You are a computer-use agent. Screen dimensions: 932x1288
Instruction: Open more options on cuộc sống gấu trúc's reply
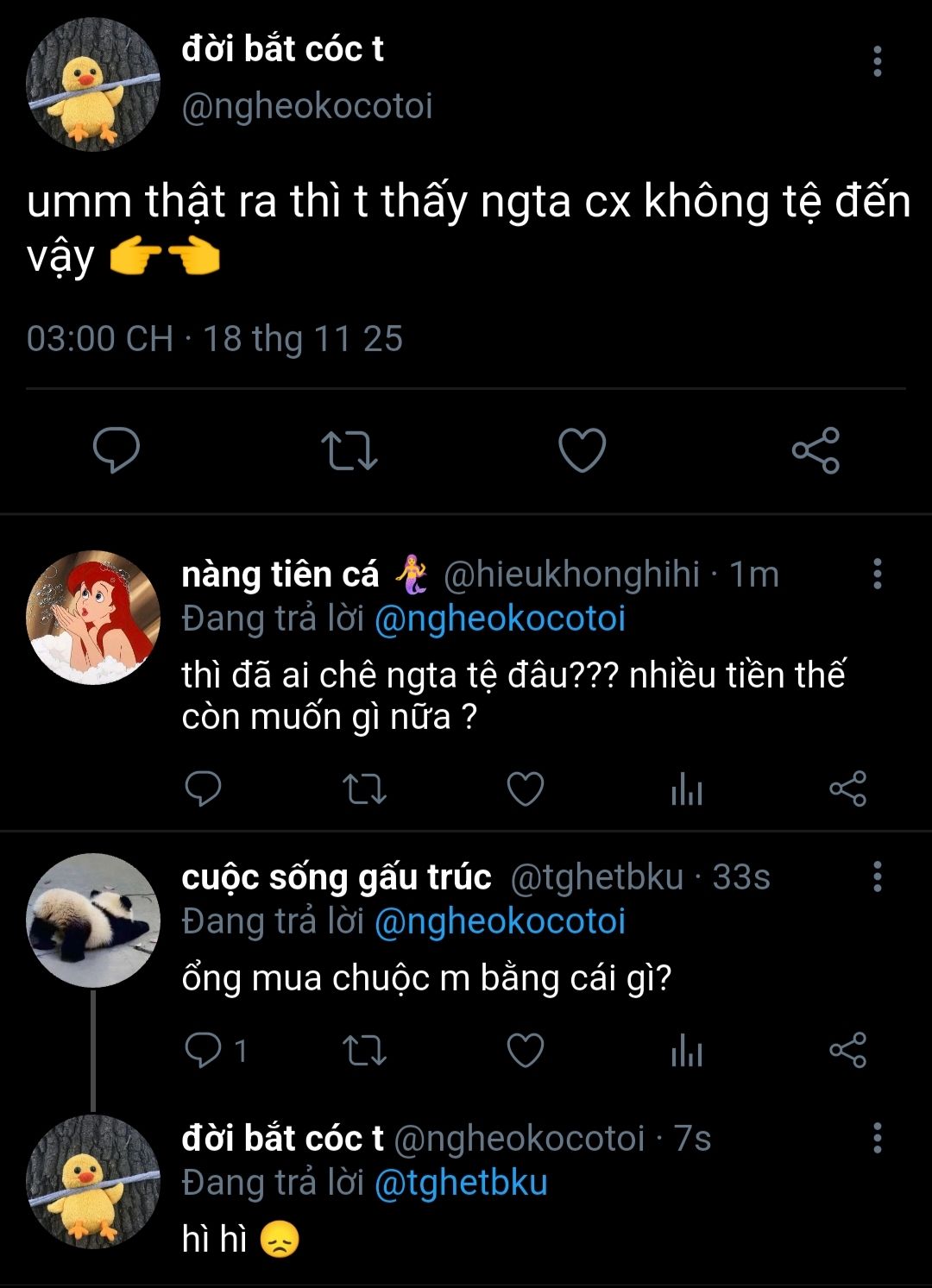tap(877, 876)
